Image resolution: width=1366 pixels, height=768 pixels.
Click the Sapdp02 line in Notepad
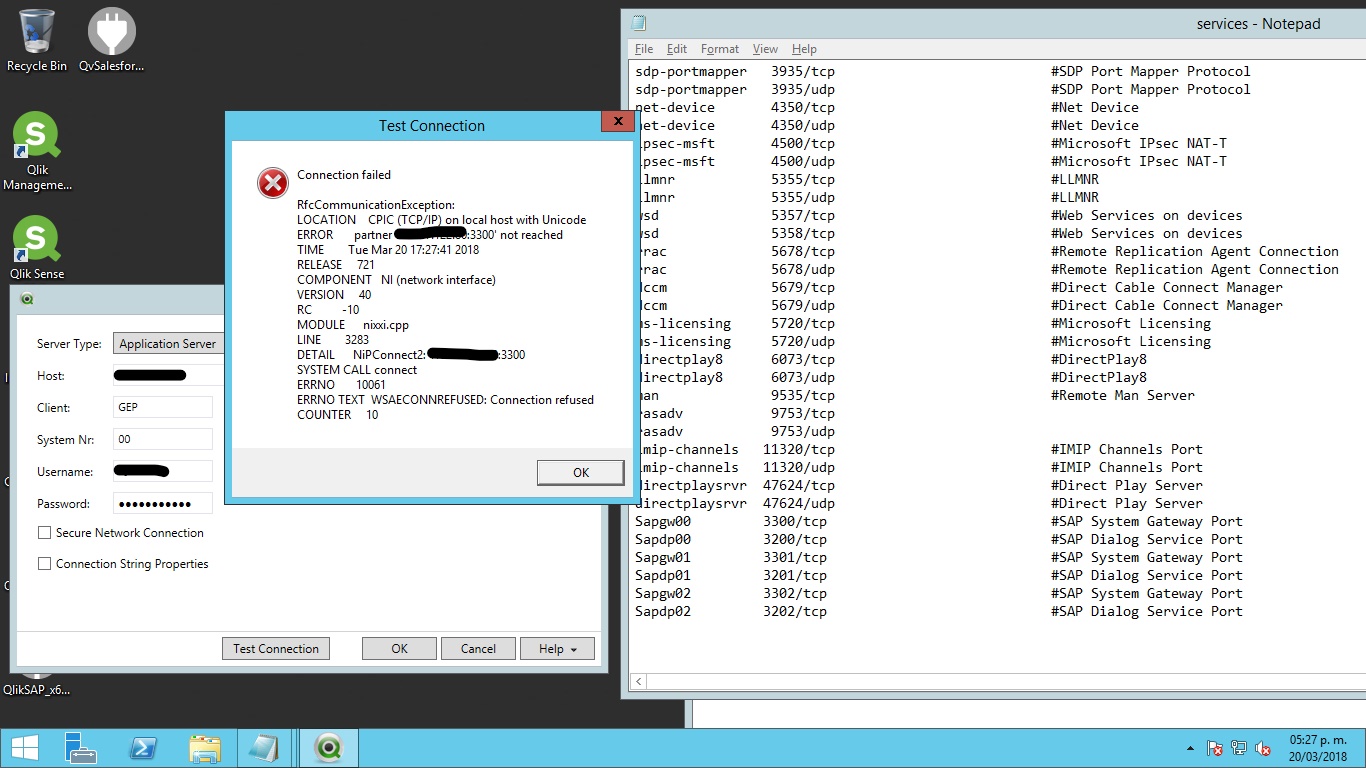938,611
